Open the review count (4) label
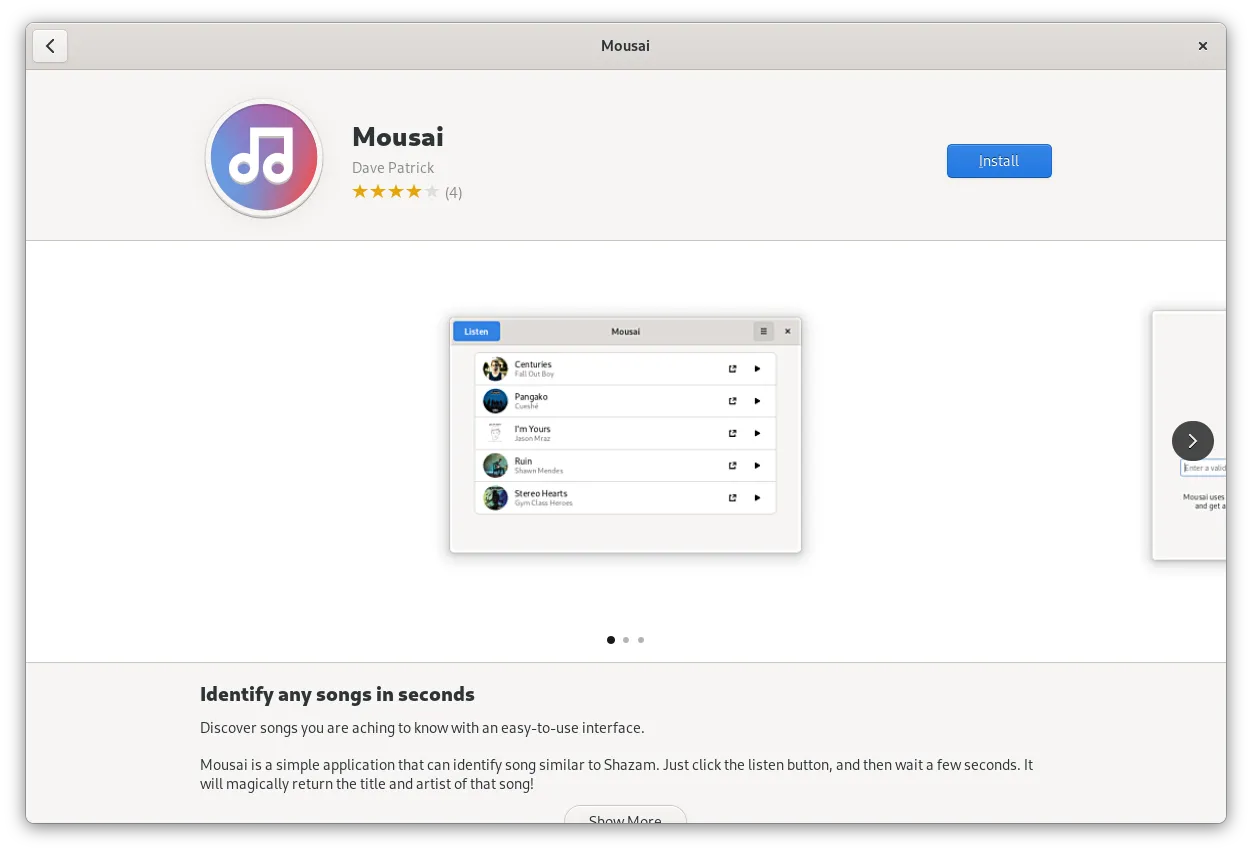1252x852 pixels. [x=453, y=192]
